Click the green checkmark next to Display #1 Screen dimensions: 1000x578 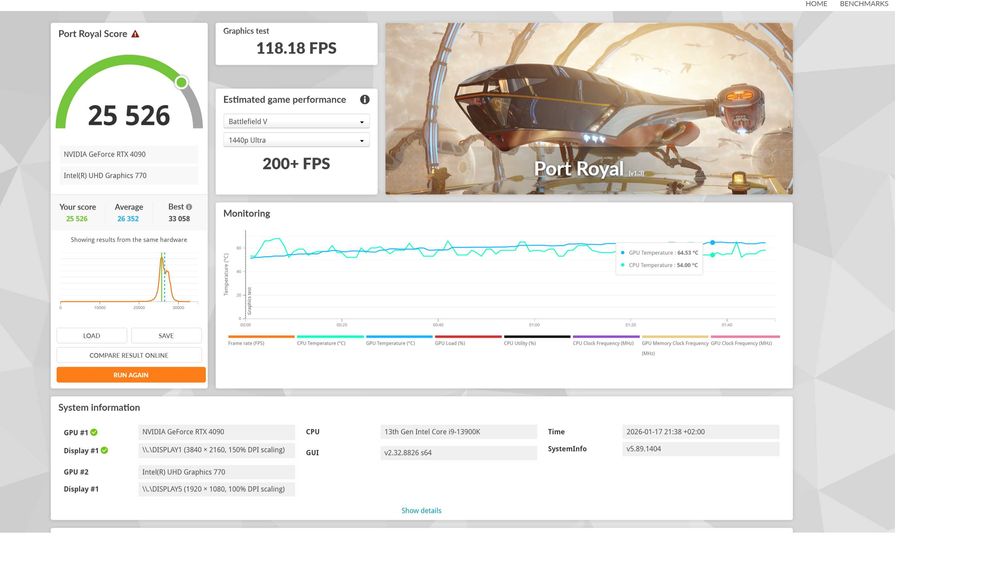coord(104,450)
